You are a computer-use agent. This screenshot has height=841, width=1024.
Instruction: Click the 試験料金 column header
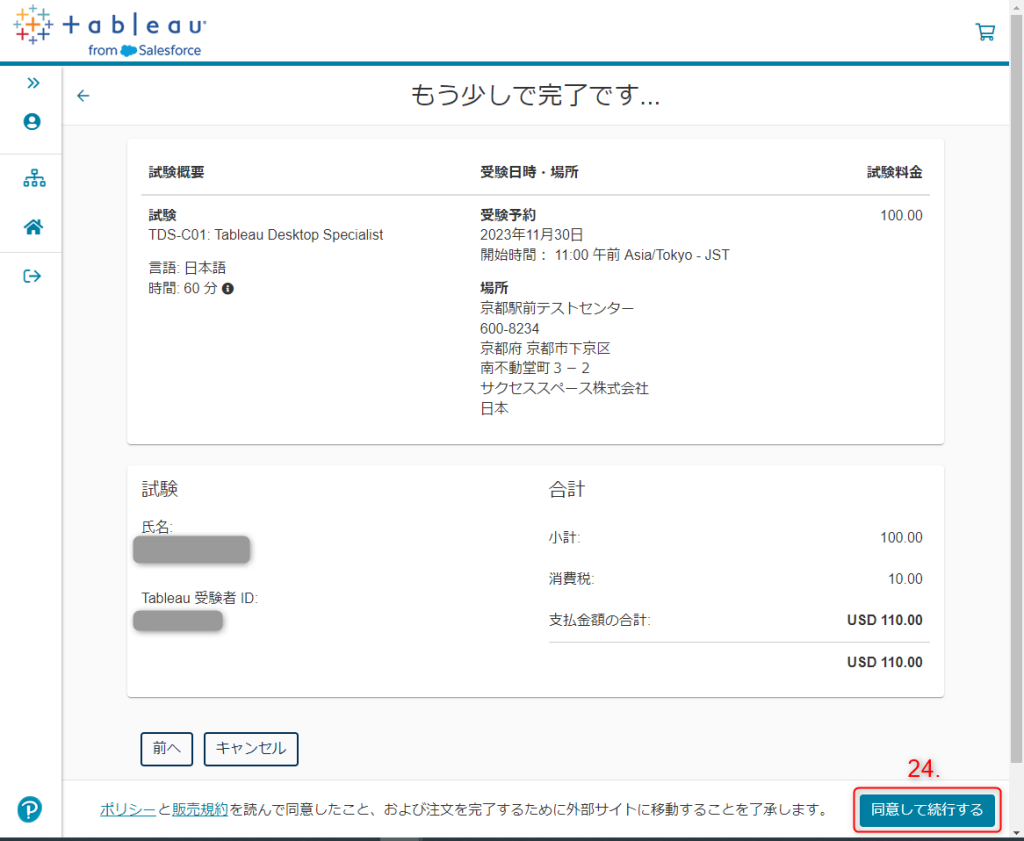pyautogui.click(x=895, y=172)
